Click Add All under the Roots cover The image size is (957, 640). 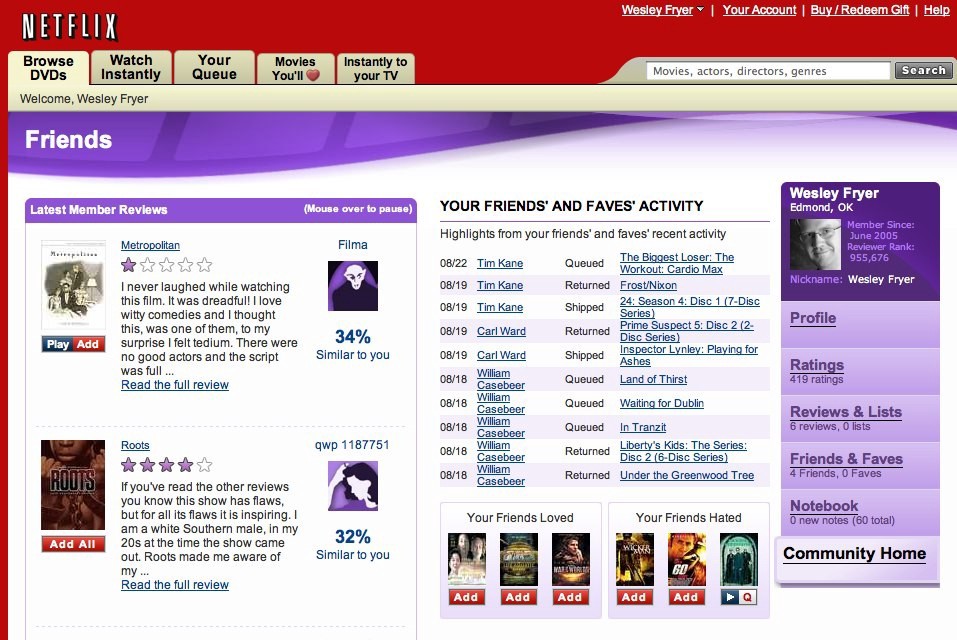click(x=73, y=544)
